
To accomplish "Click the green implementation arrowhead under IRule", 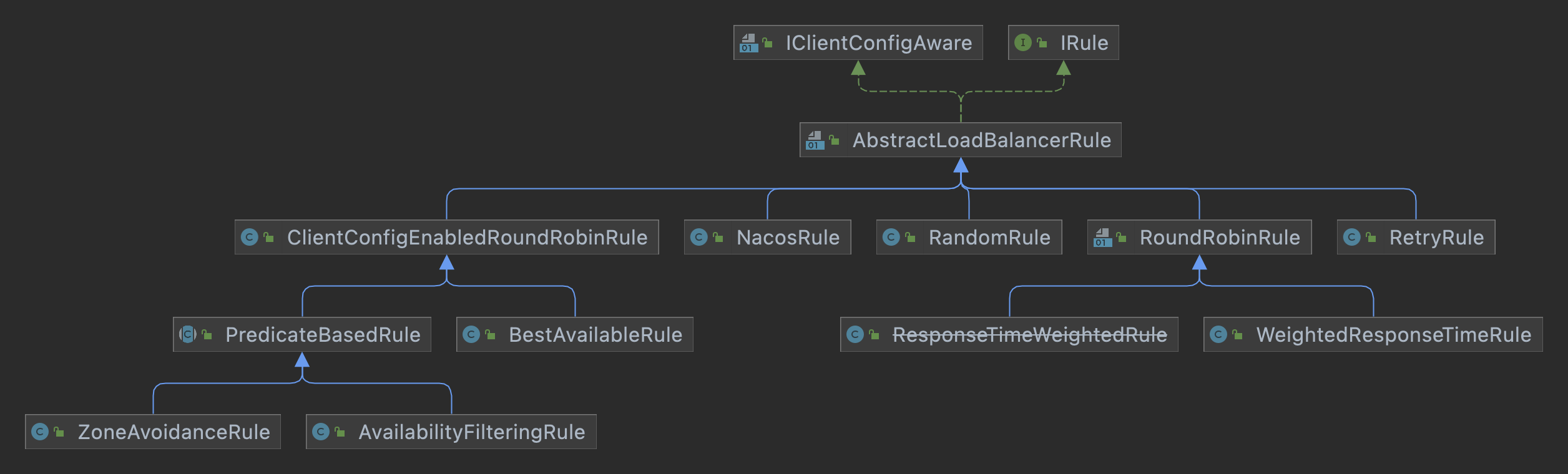I will [x=1064, y=68].
